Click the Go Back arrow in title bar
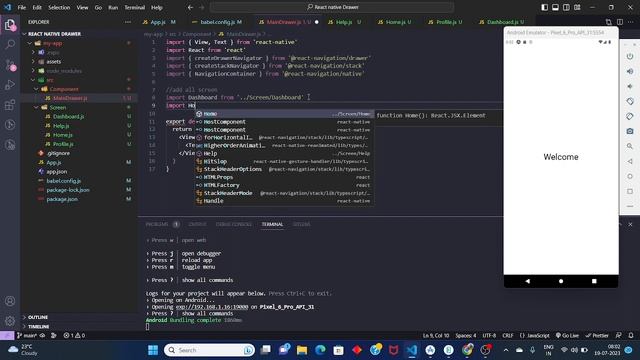The image size is (640, 360). (190, 7)
